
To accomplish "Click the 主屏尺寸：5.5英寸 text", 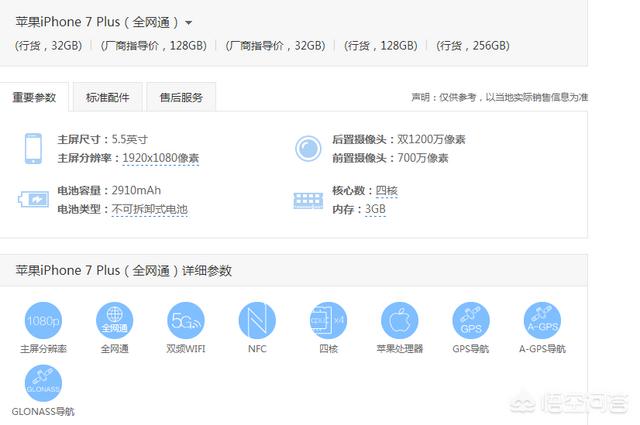I will pyautogui.click(x=102, y=140).
